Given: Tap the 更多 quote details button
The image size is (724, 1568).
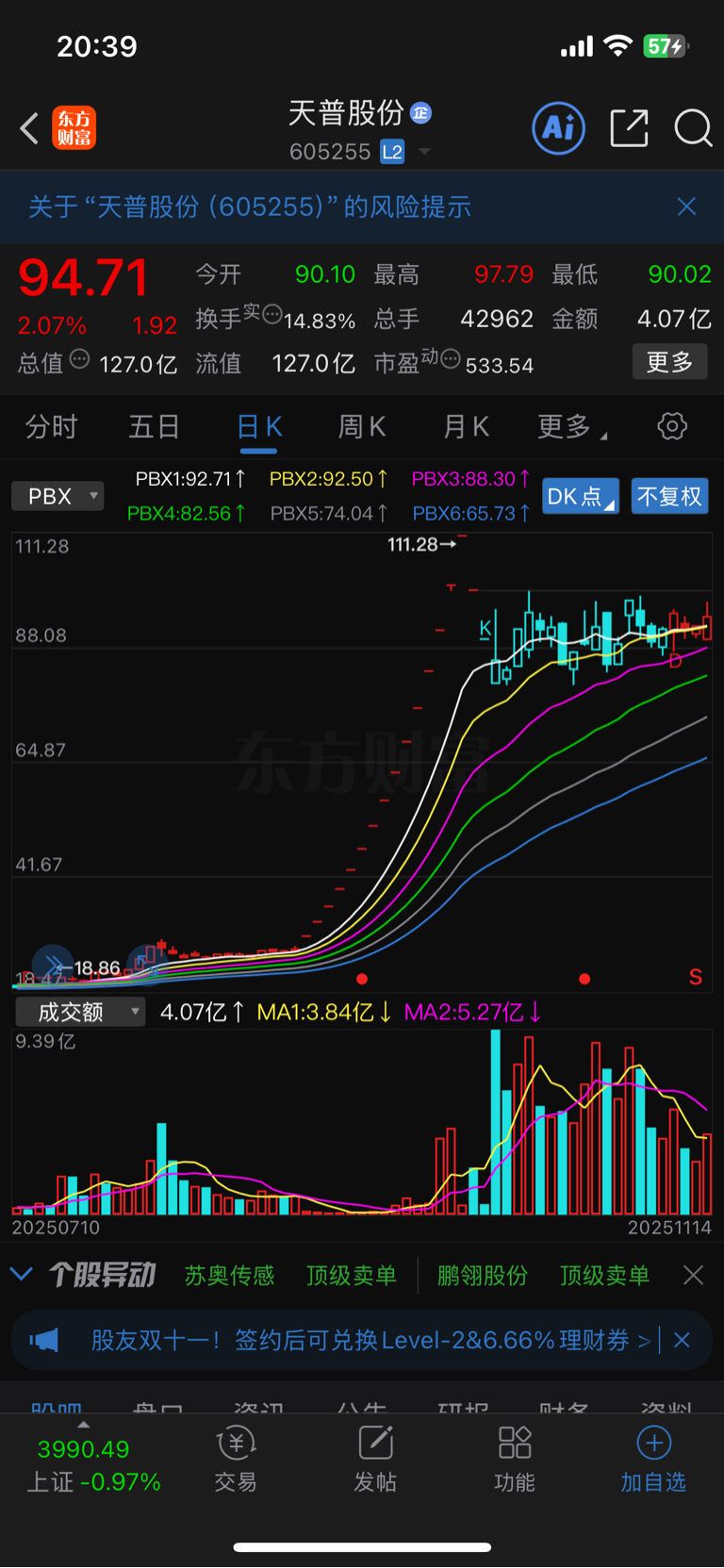Looking at the screenshot, I should point(669,361).
